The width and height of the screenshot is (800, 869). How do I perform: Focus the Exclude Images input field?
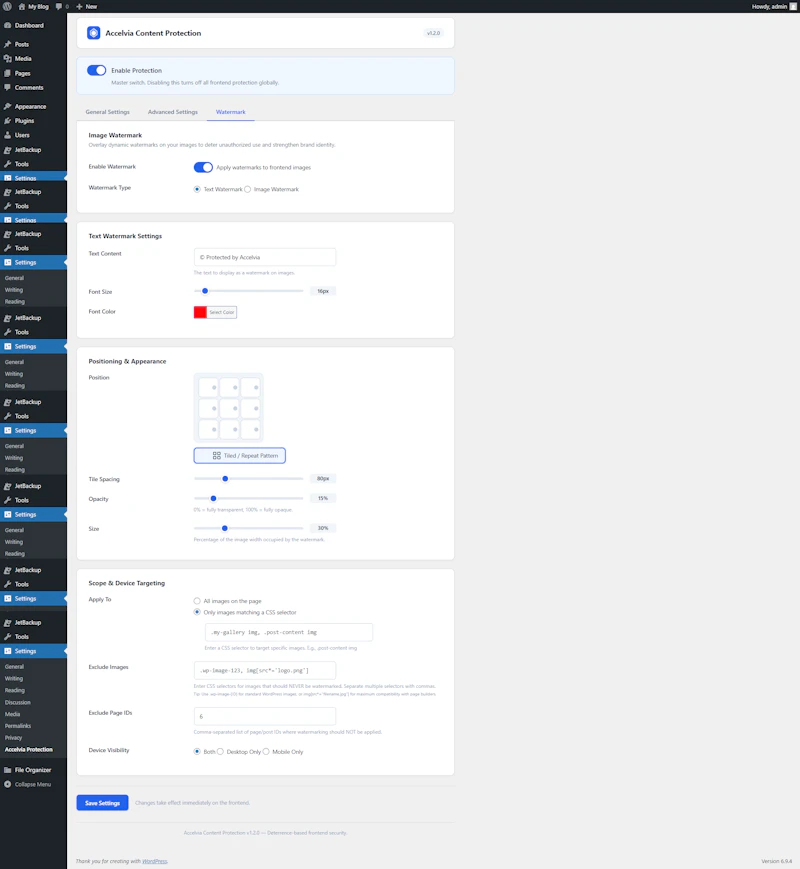point(264,670)
